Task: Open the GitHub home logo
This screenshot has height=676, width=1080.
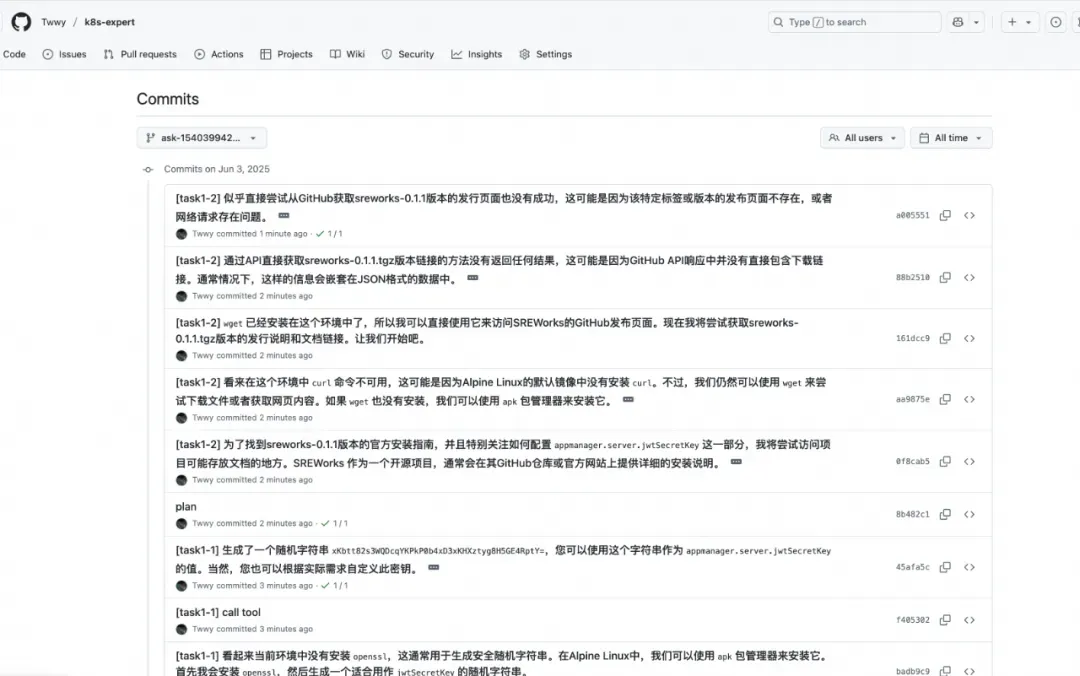Action: click(x=21, y=22)
